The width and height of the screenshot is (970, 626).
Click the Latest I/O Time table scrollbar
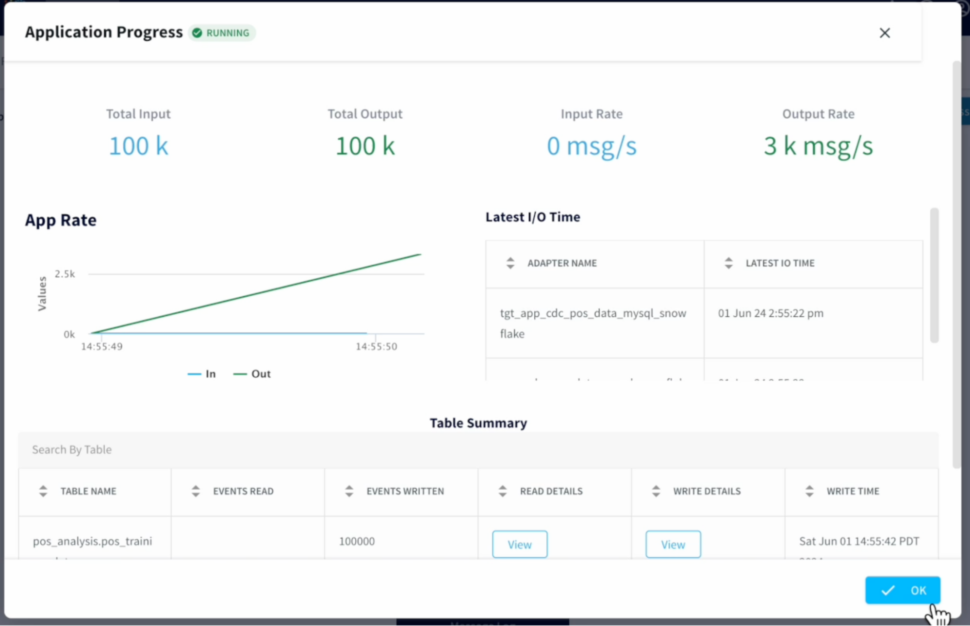click(934, 275)
